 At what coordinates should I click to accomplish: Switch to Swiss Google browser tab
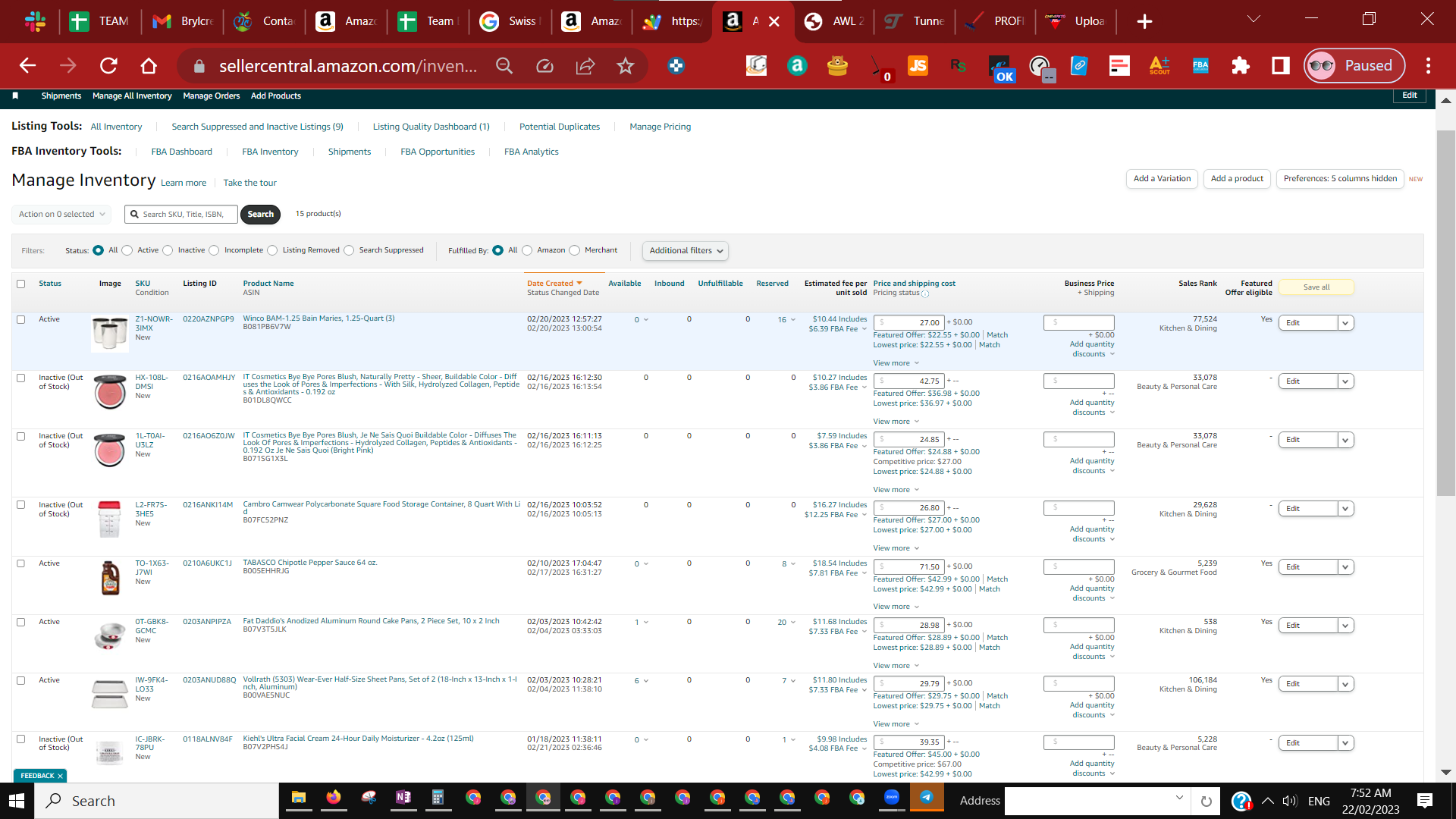(509, 21)
